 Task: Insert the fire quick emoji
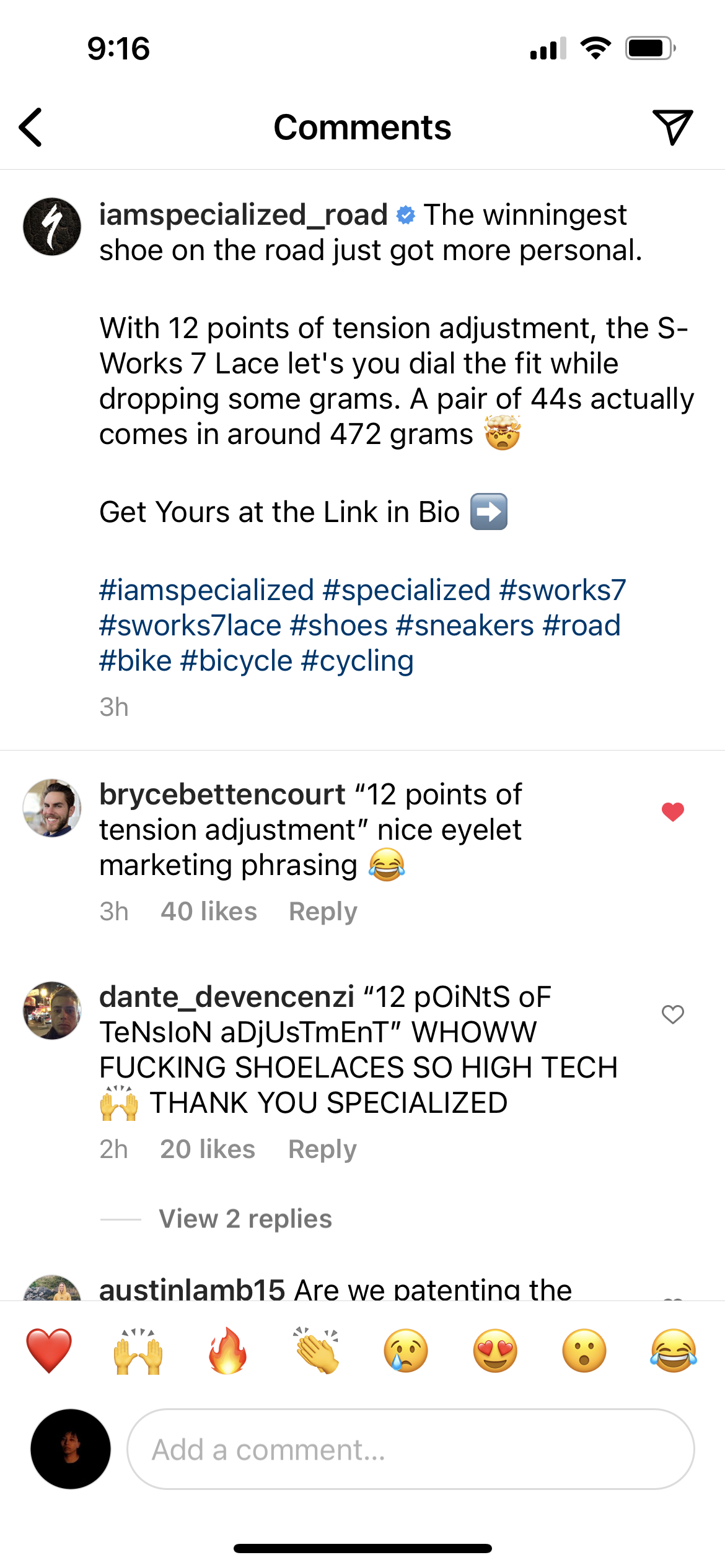click(227, 1351)
